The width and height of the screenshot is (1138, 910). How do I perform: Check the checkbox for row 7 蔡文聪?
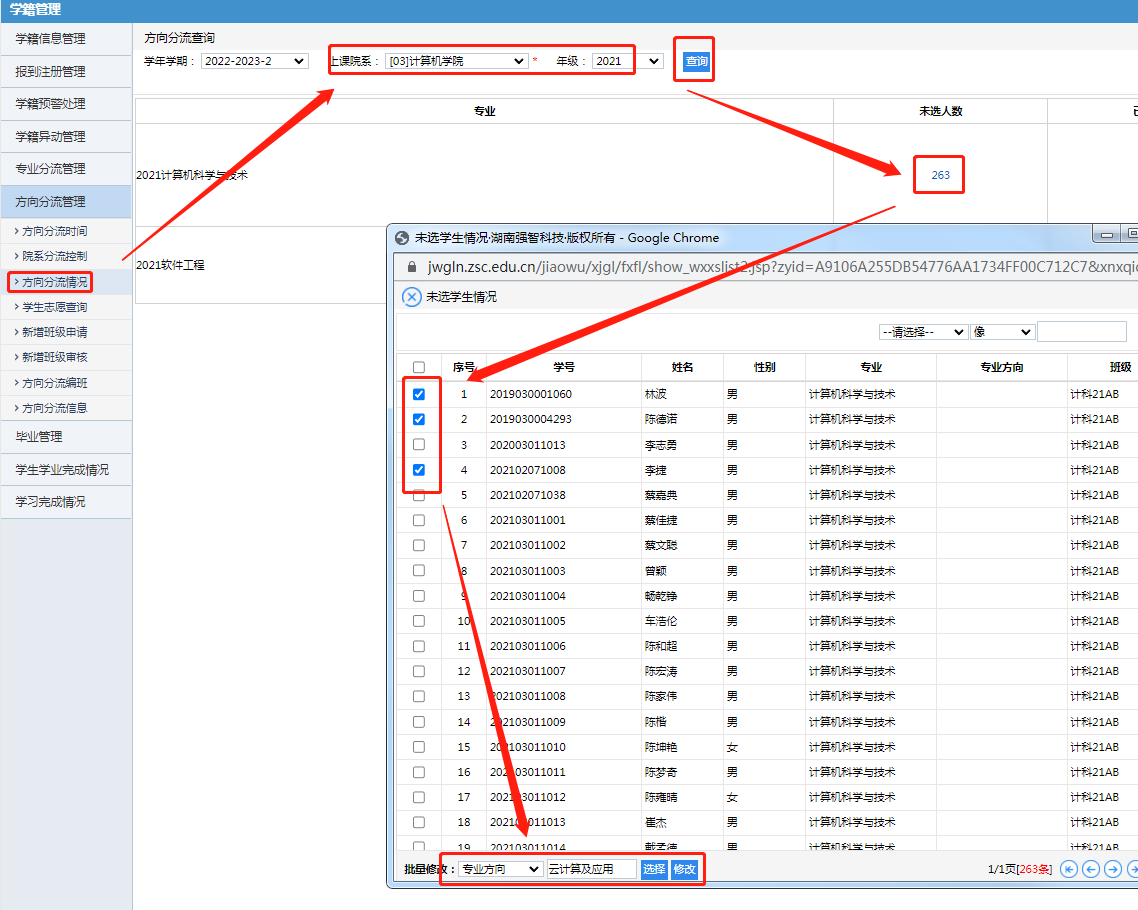pyautogui.click(x=419, y=545)
